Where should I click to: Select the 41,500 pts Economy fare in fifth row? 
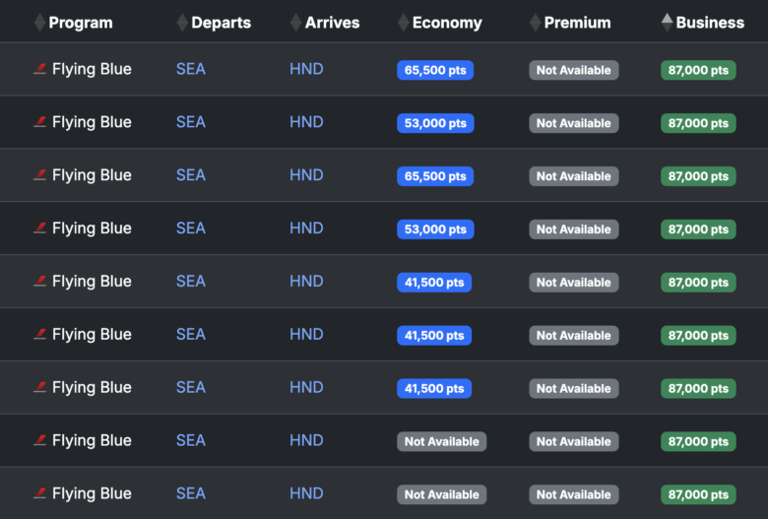click(x=434, y=283)
